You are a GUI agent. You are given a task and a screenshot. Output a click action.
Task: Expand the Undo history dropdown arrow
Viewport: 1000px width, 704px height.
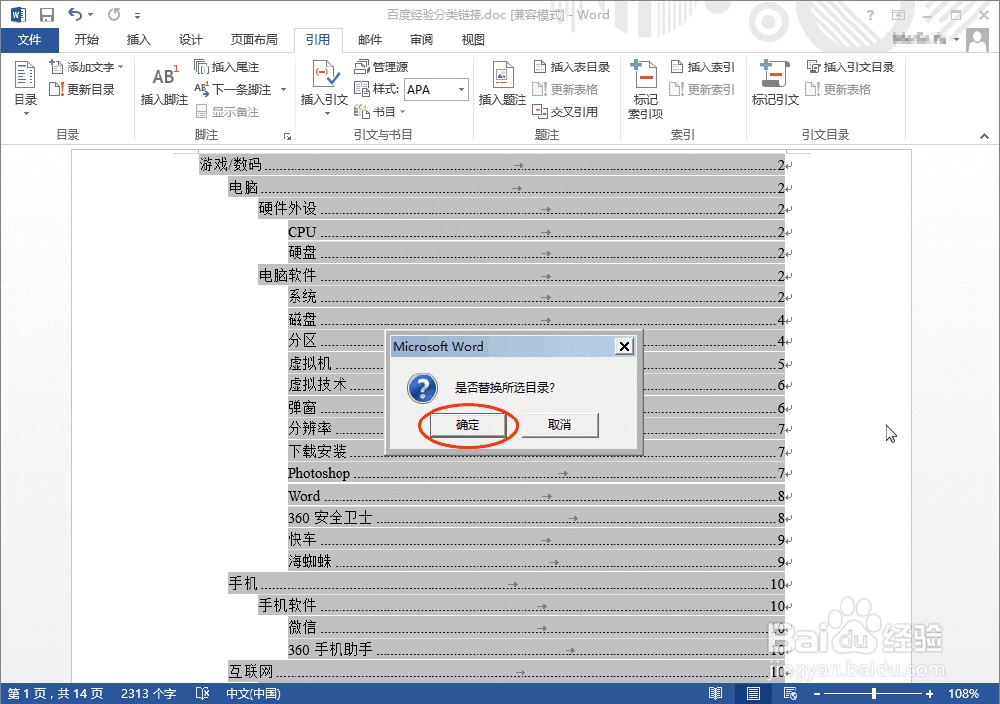[90, 14]
